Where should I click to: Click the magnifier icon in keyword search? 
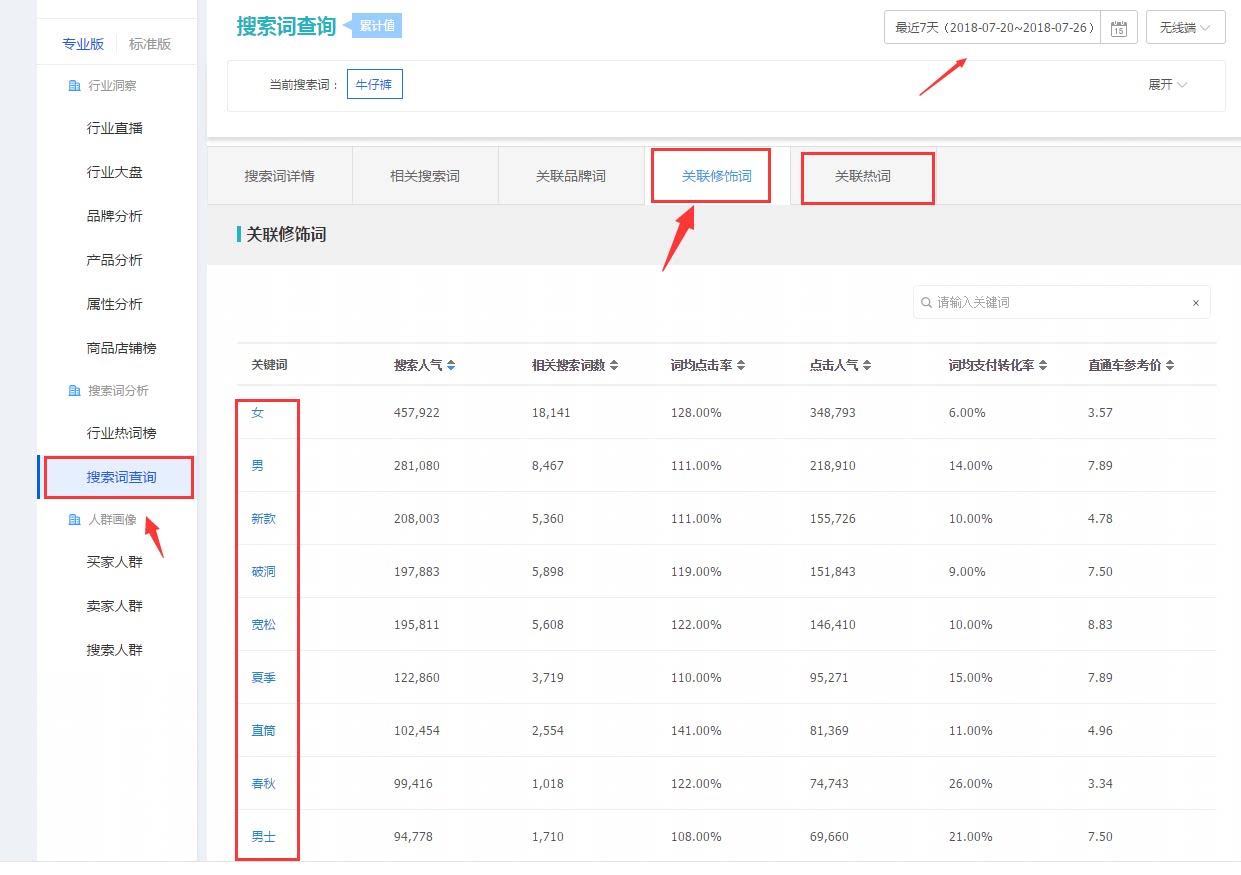(x=927, y=302)
